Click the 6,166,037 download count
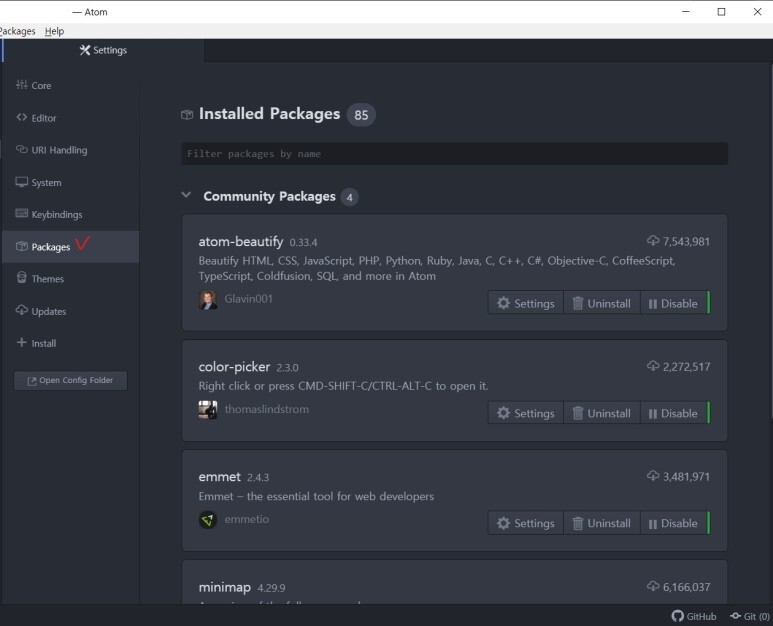Image resolution: width=773 pixels, height=626 pixels. [x=686, y=587]
